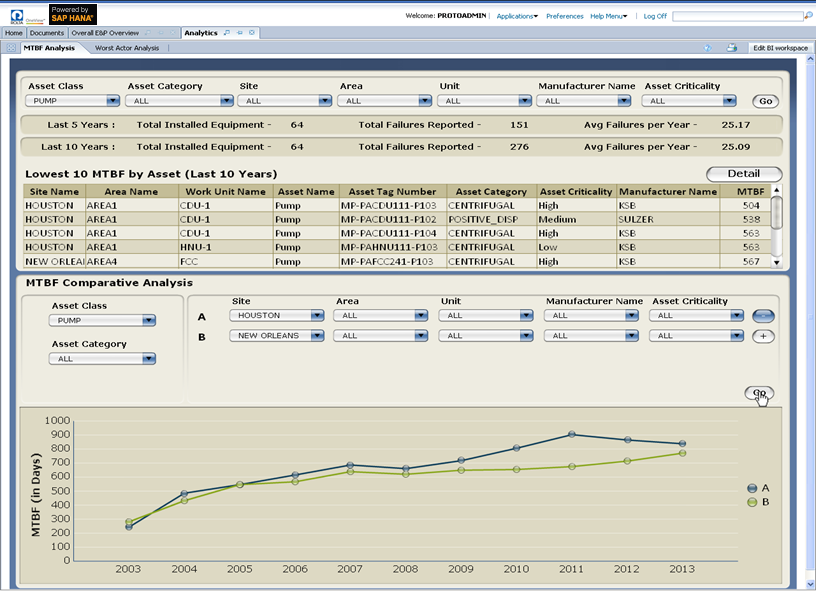Select asset tag MP-PACDU111-P103 cell
The height and width of the screenshot is (592, 816).
(x=392, y=205)
